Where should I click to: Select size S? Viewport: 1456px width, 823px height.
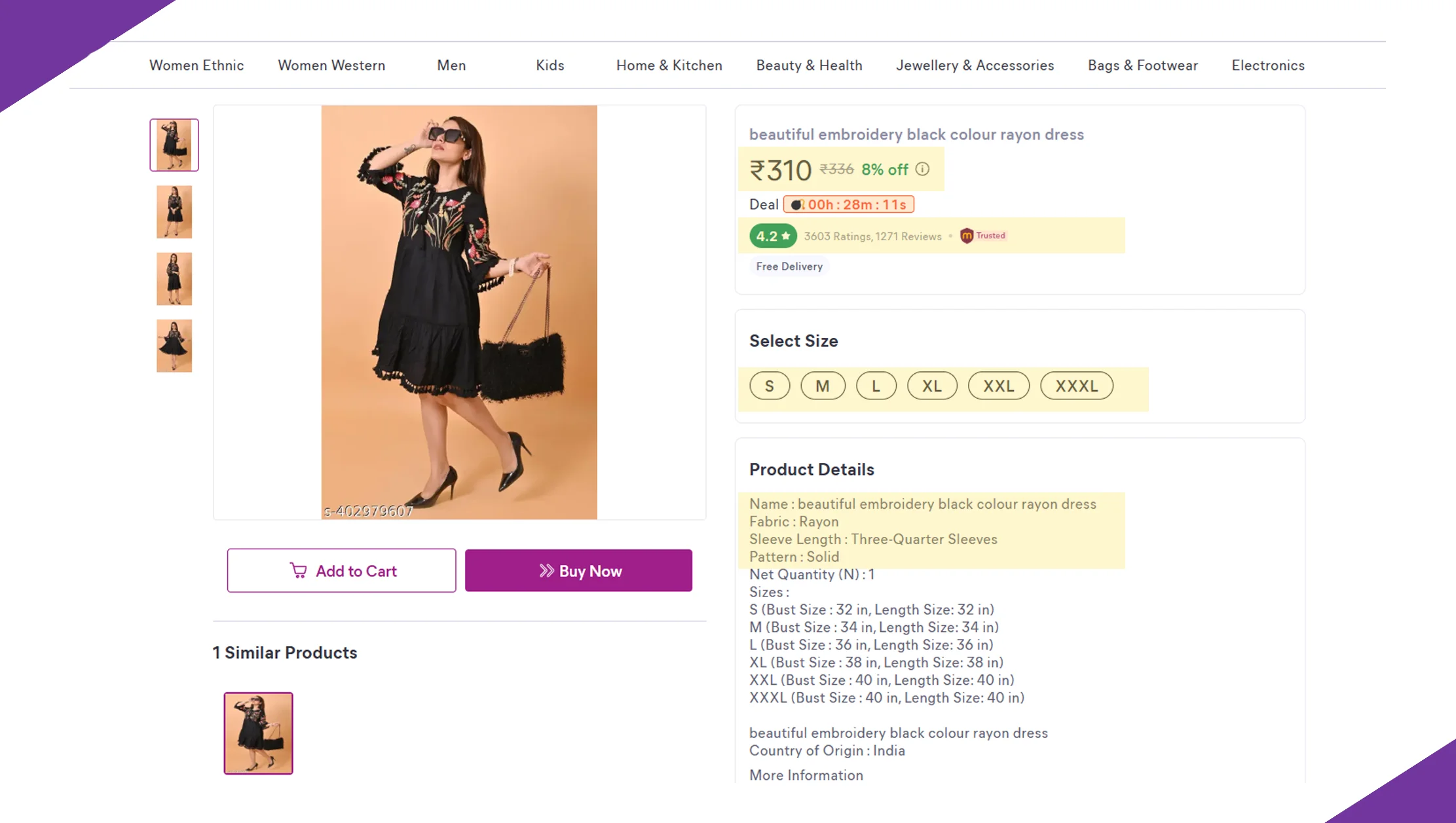pyautogui.click(x=770, y=386)
